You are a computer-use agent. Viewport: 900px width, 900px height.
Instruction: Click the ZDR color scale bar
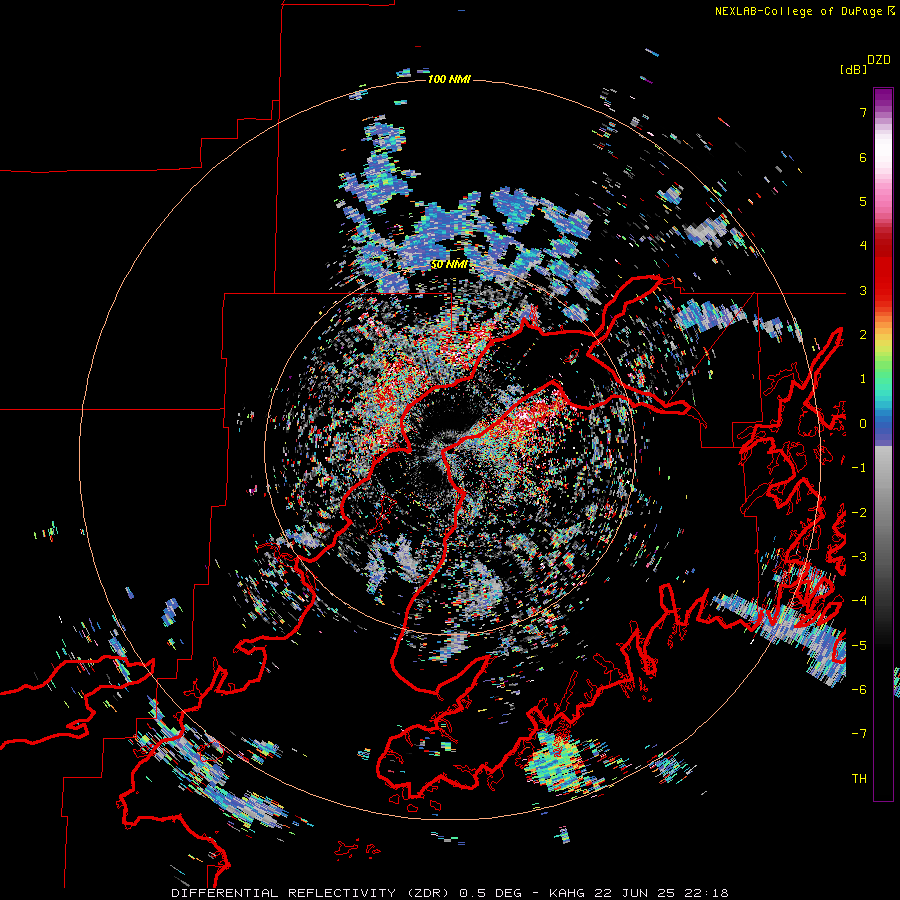click(883, 444)
